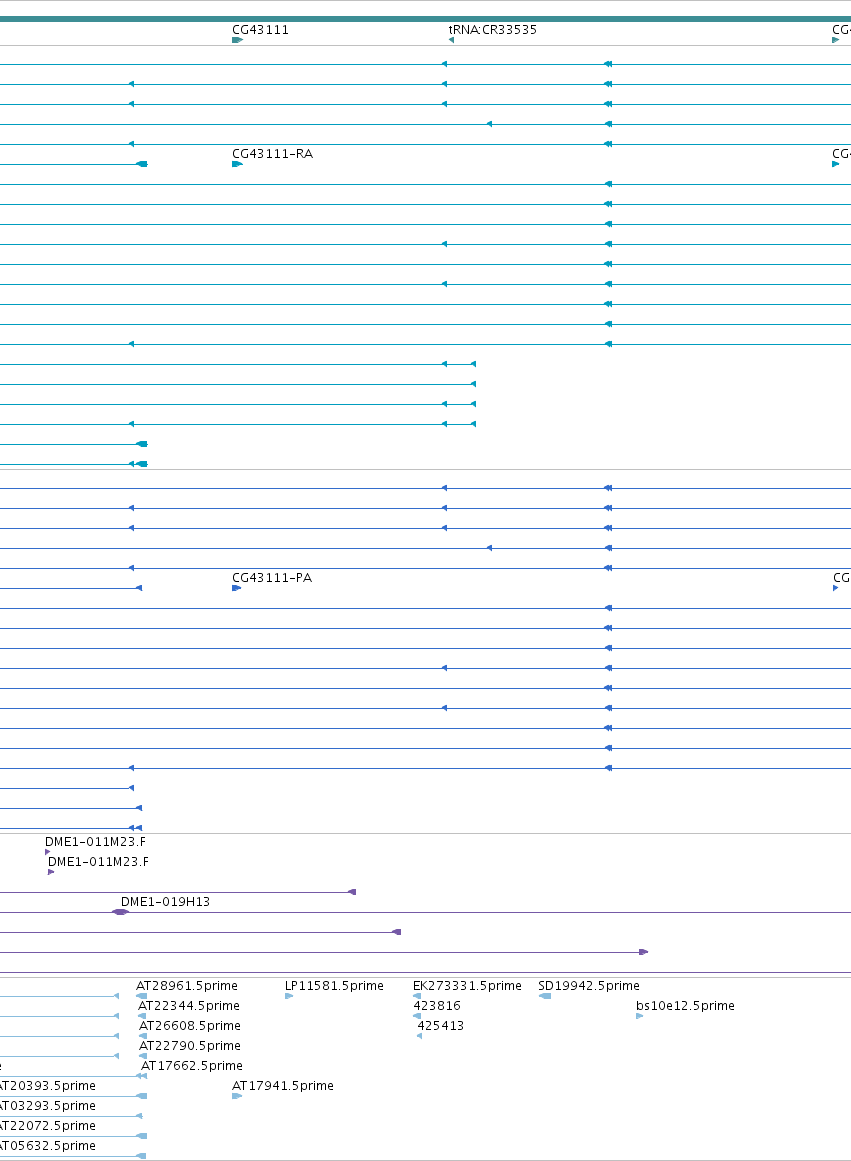Image resolution: width=851 pixels, height=1161 pixels.
Task: Click the AT05632.5prime label
Action: (x=47, y=1146)
